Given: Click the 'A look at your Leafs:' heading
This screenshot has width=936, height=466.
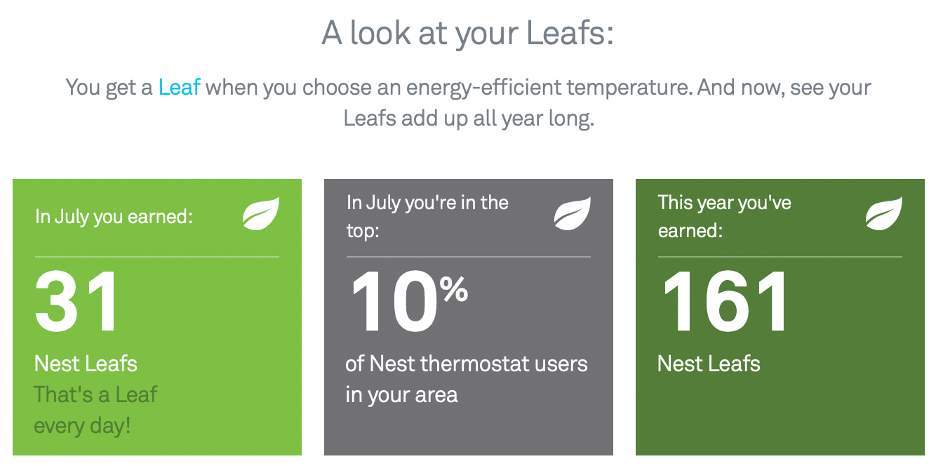Looking at the screenshot, I should [468, 34].
